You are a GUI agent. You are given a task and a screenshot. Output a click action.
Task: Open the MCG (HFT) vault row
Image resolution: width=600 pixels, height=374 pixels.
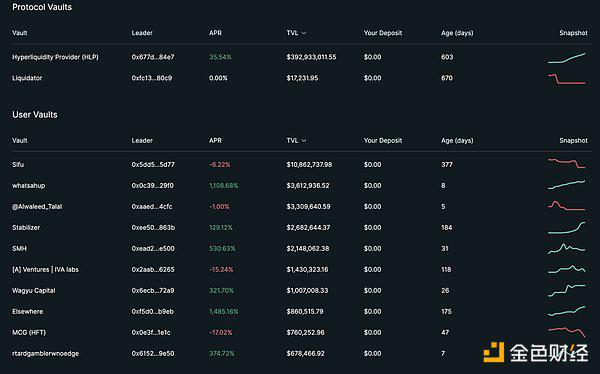(300, 333)
